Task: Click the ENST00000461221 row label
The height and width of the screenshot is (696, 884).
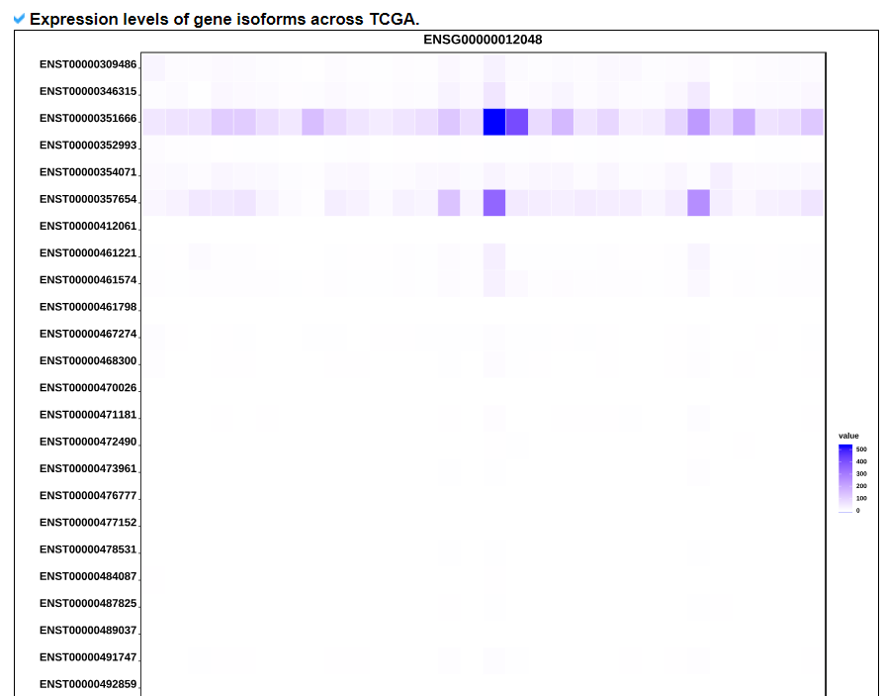Action: 88,253
